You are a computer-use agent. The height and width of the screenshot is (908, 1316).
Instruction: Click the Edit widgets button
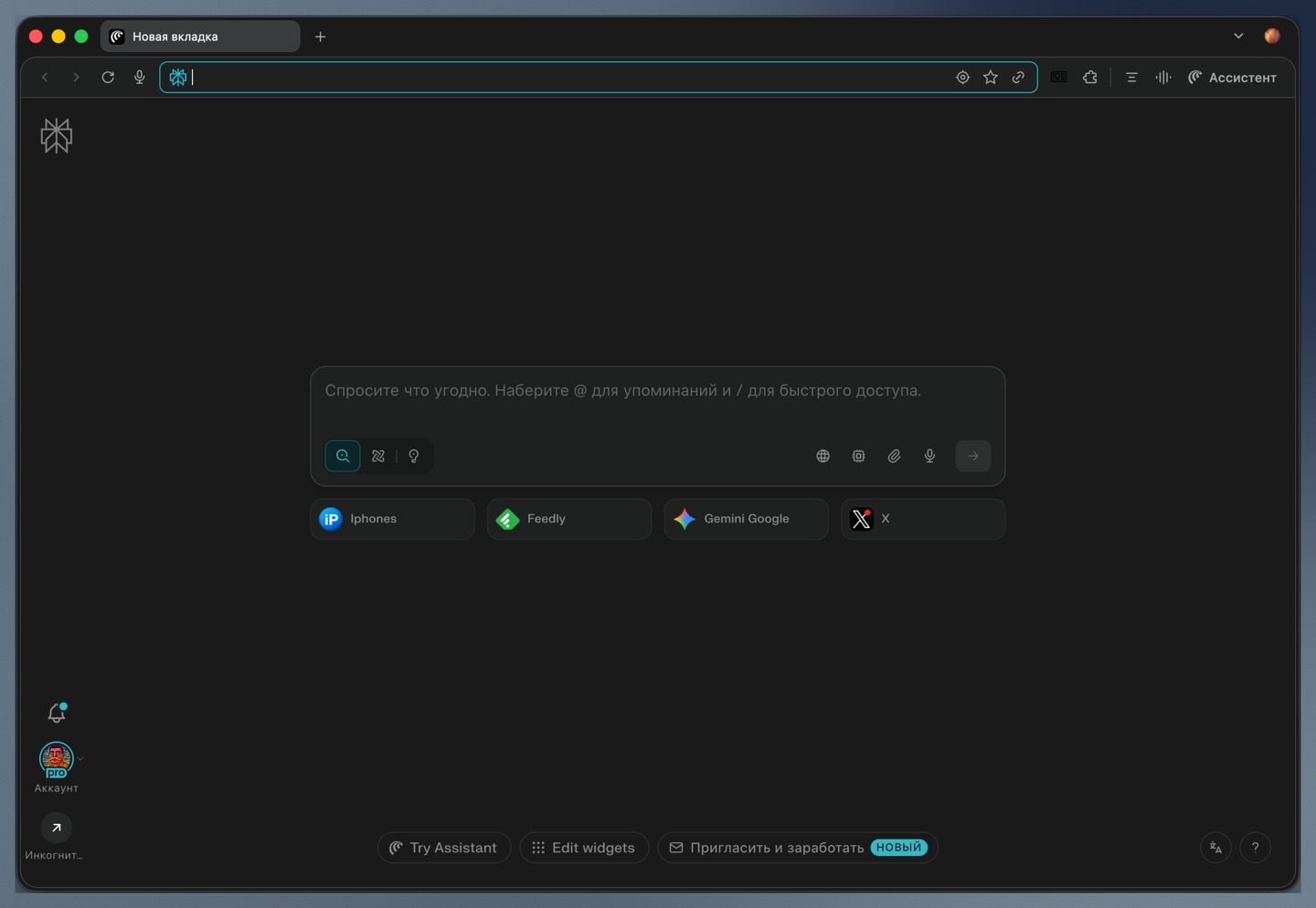[x=585, y=848]
